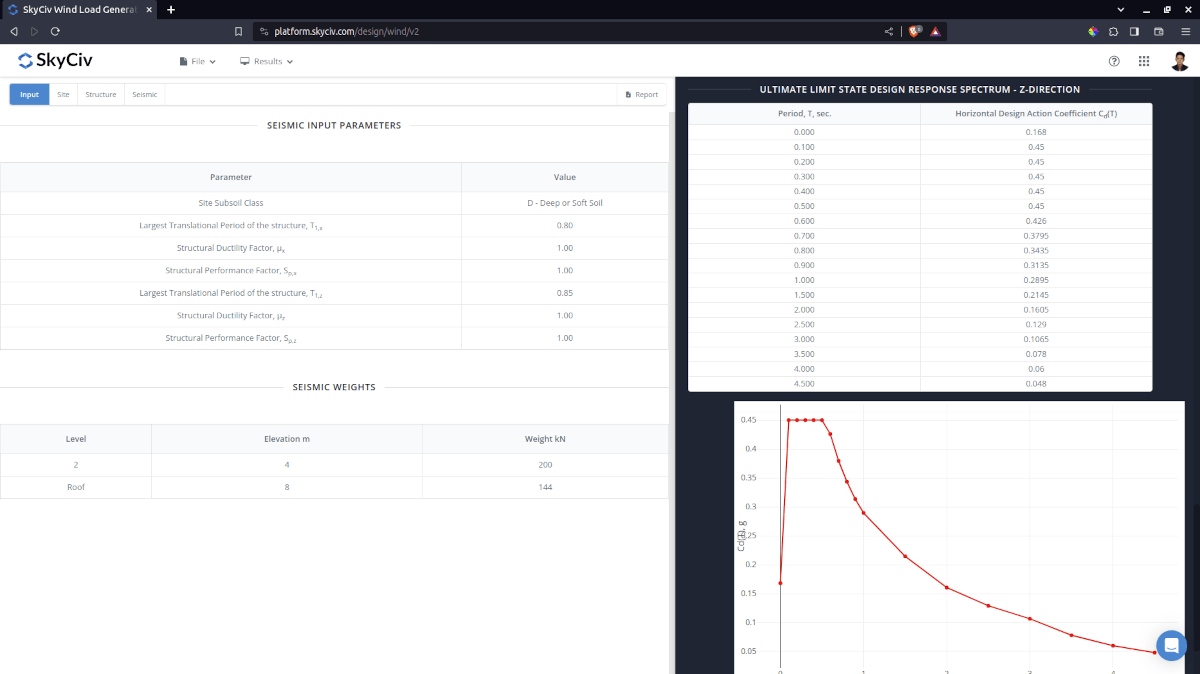
Task: Open the apps grid icon
Action: pos(1144,61)
